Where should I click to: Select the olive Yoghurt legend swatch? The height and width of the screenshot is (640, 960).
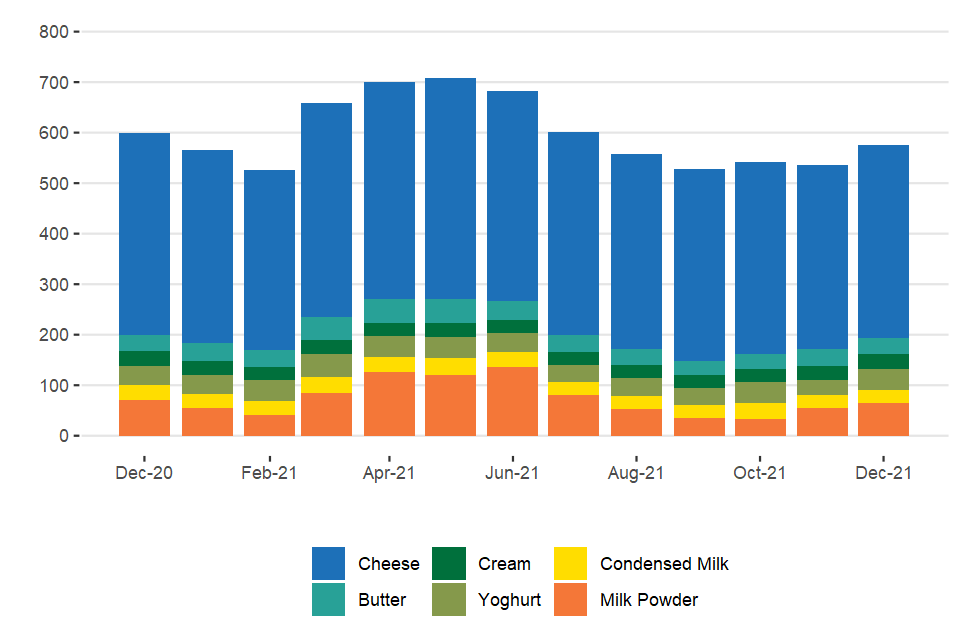coord(449,600)
